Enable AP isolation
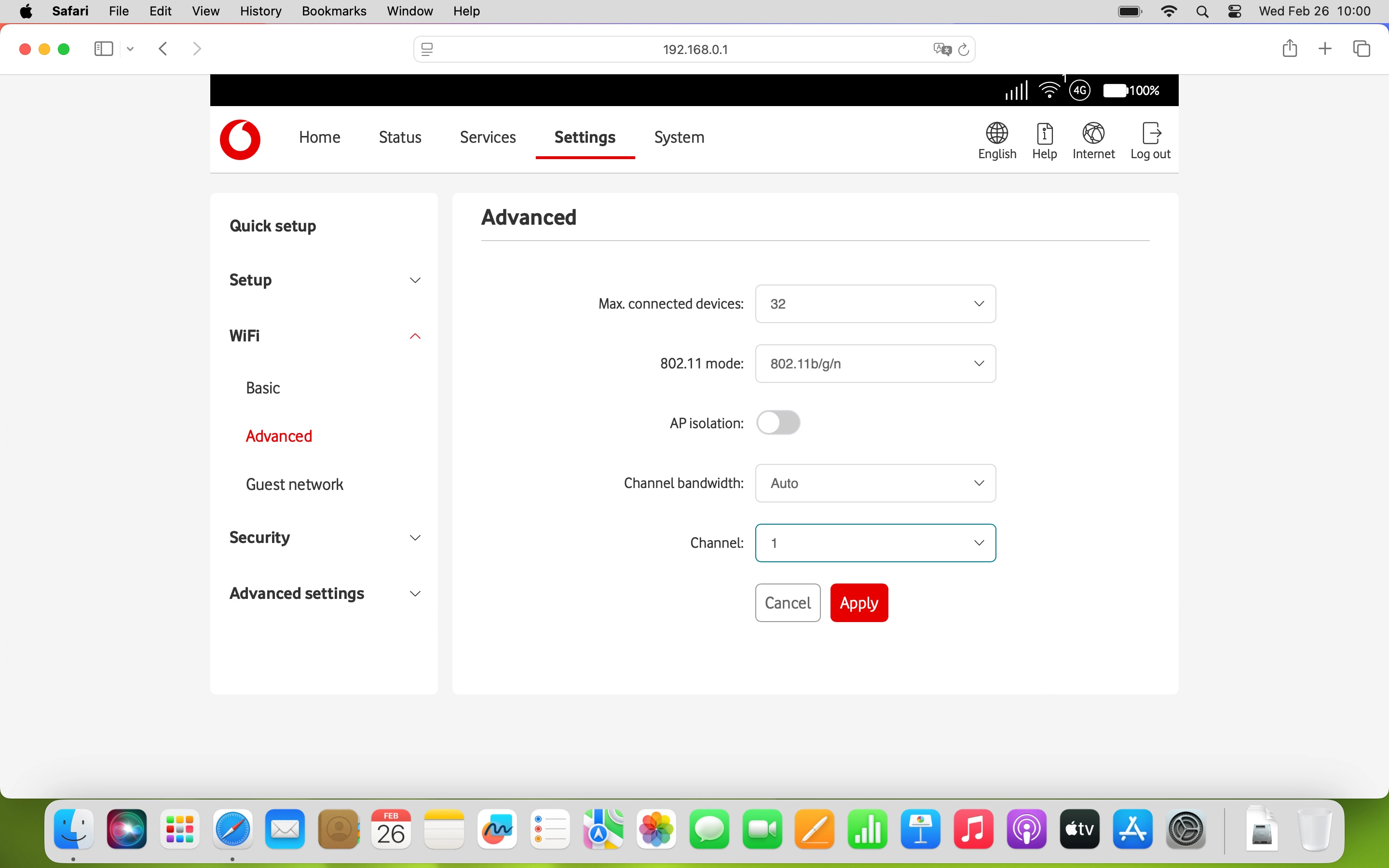This screenshot has height=868, width=1389. coord(778,422)
